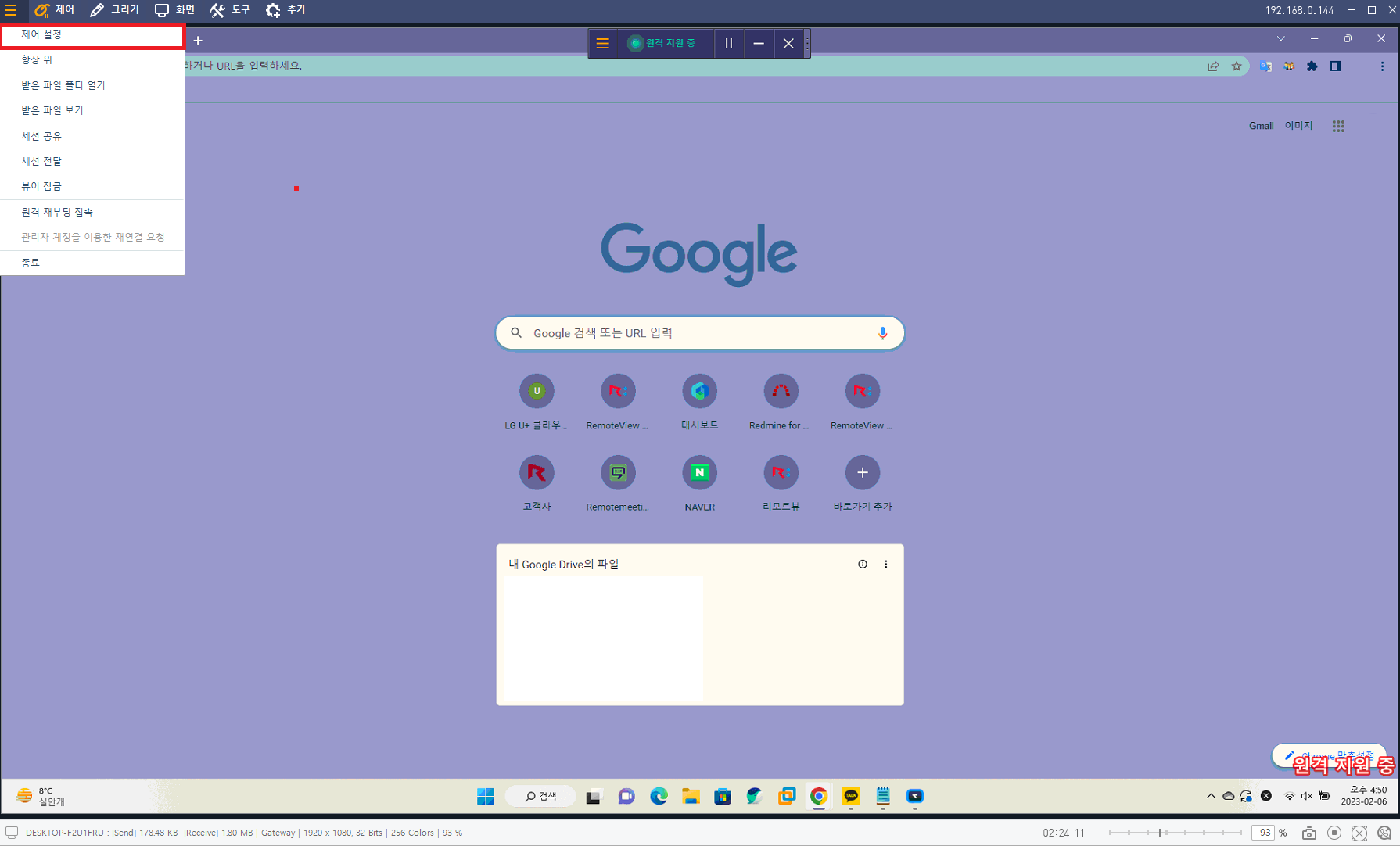Open the 리모트뷰 shortcut

click(781, 485)
